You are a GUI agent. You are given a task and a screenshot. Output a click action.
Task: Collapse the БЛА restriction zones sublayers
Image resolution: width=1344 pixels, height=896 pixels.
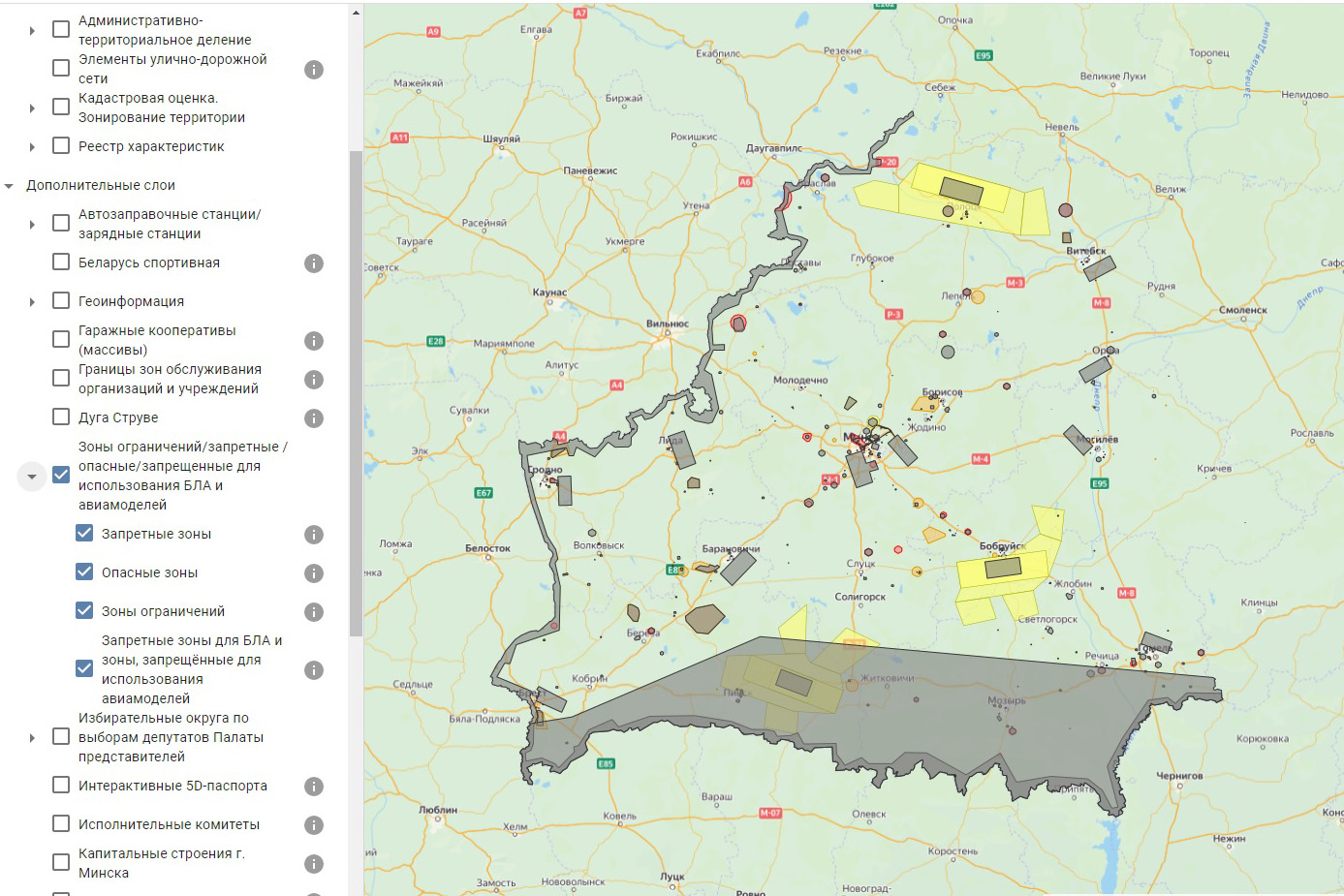coord(32,477)
